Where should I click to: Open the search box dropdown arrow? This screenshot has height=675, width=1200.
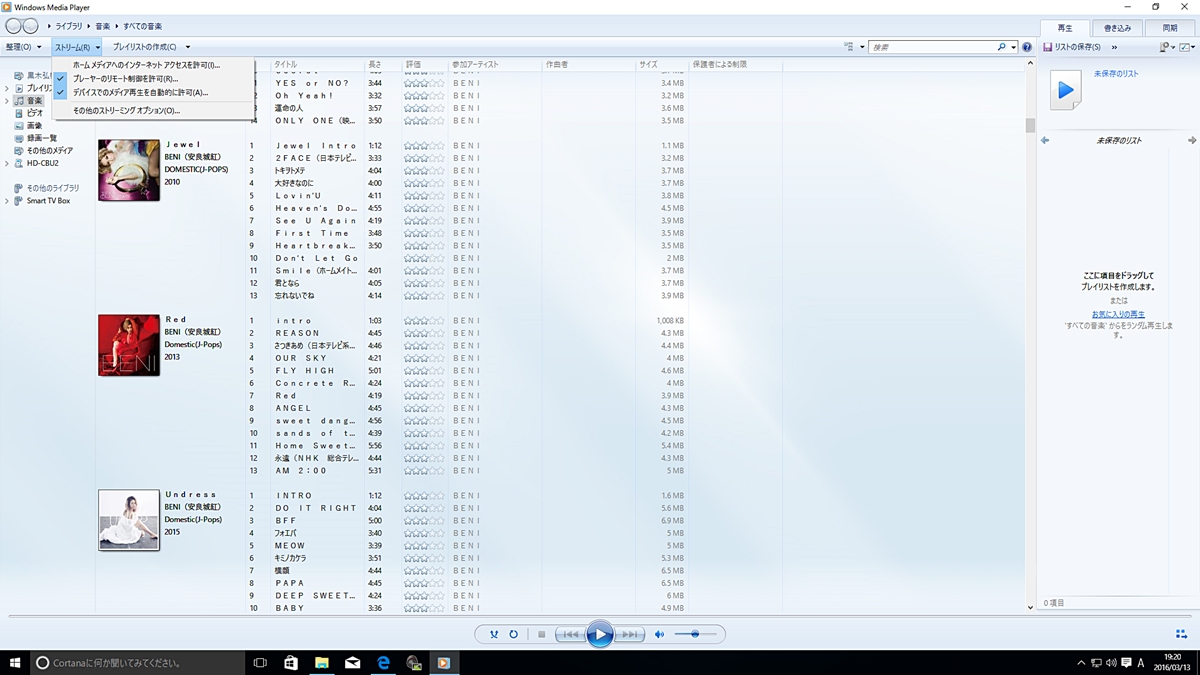tap(1013, 47)
